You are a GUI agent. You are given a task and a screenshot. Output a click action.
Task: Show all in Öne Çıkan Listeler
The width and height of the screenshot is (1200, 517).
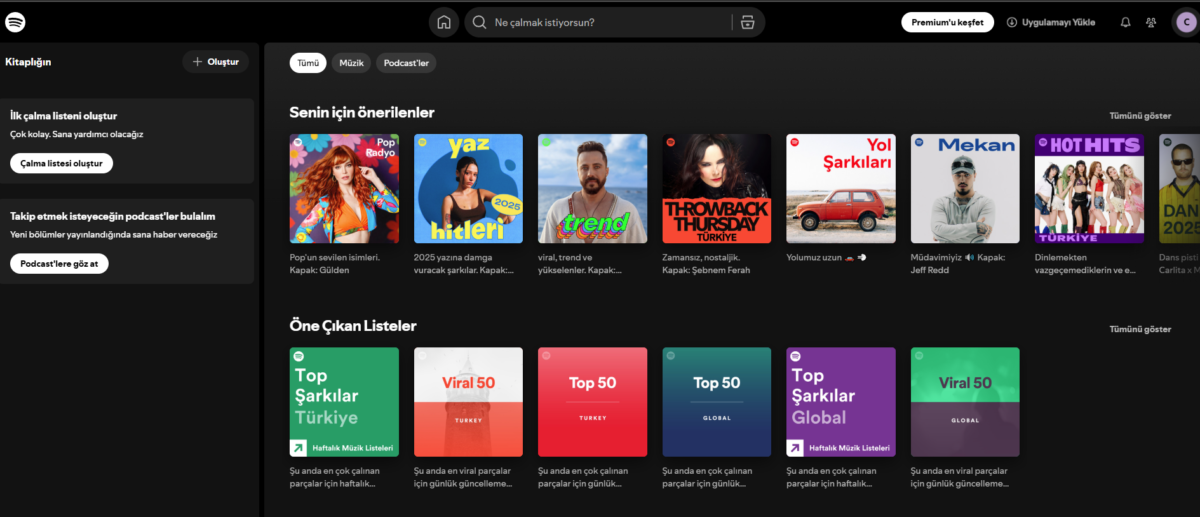tap(1139, 329)
